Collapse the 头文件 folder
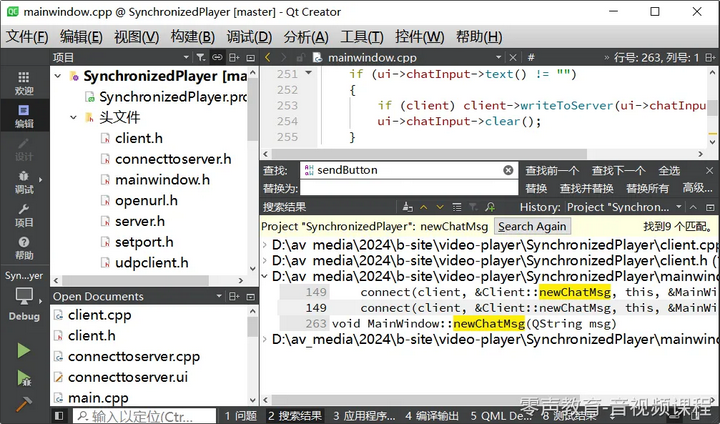The height and width of the screenshot is (424, 720). pos(73,118)
